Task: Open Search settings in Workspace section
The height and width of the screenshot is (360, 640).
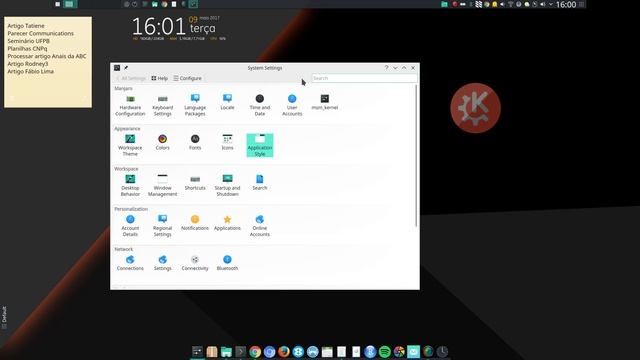Action: point(260,182)
